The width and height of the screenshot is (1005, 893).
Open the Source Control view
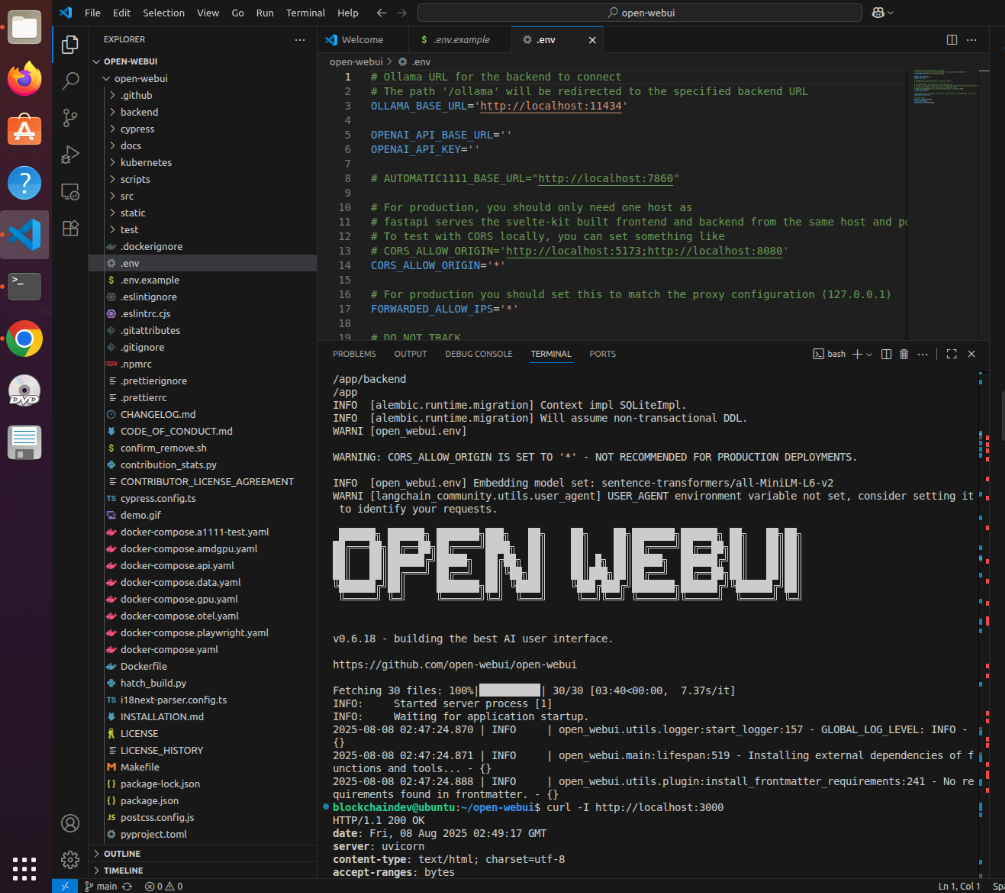pos(70,117)
